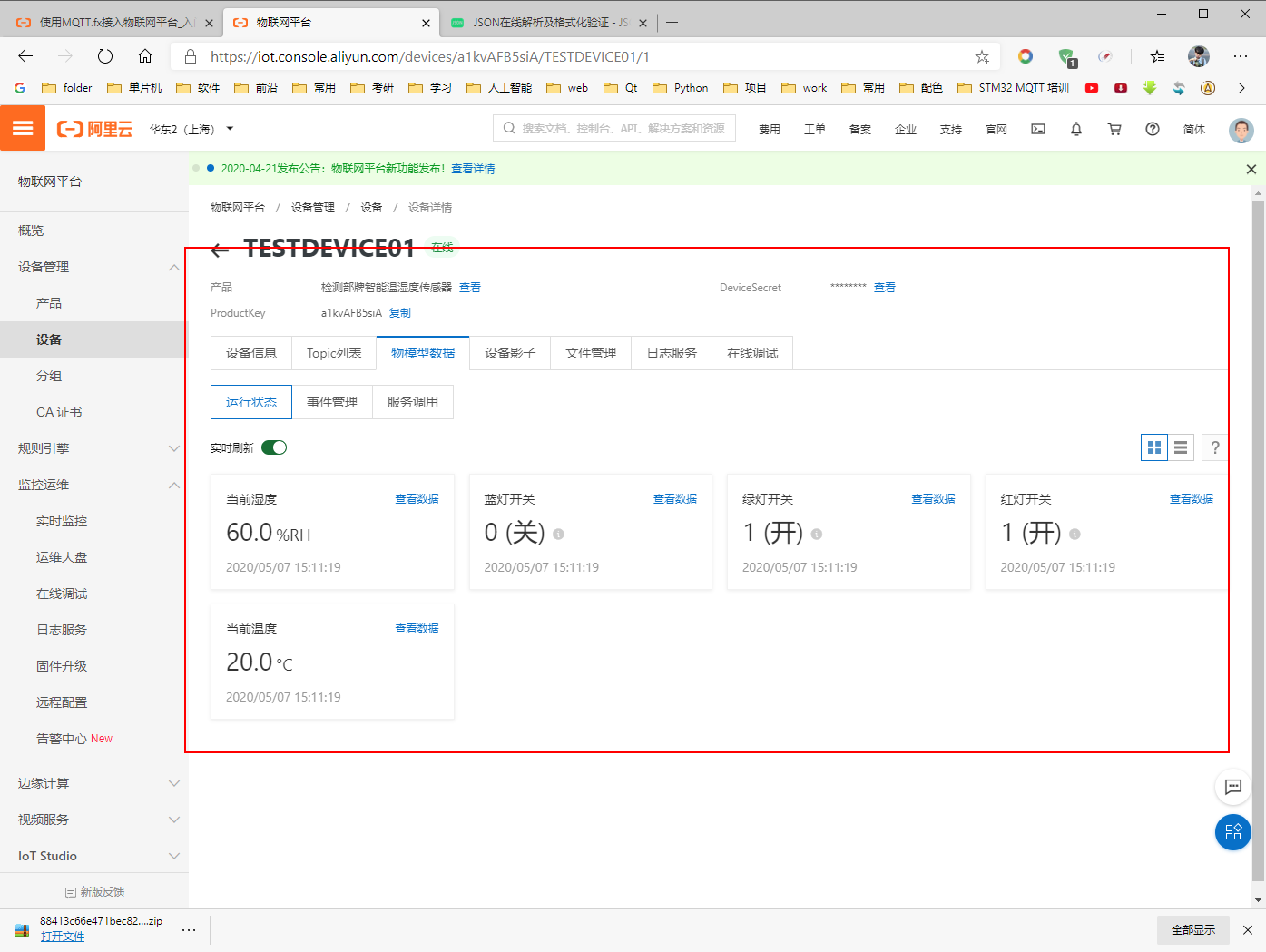Switch to card grid view
This screenshot has height=952, width=1266.
pos(1154,447)
